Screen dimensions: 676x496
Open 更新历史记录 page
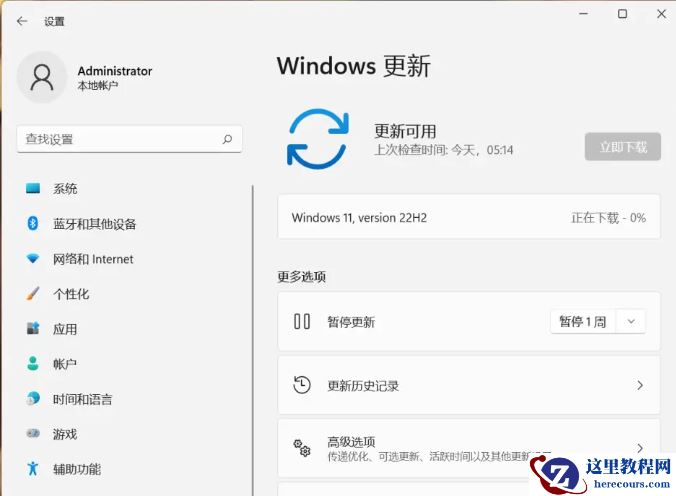point(469,385)
